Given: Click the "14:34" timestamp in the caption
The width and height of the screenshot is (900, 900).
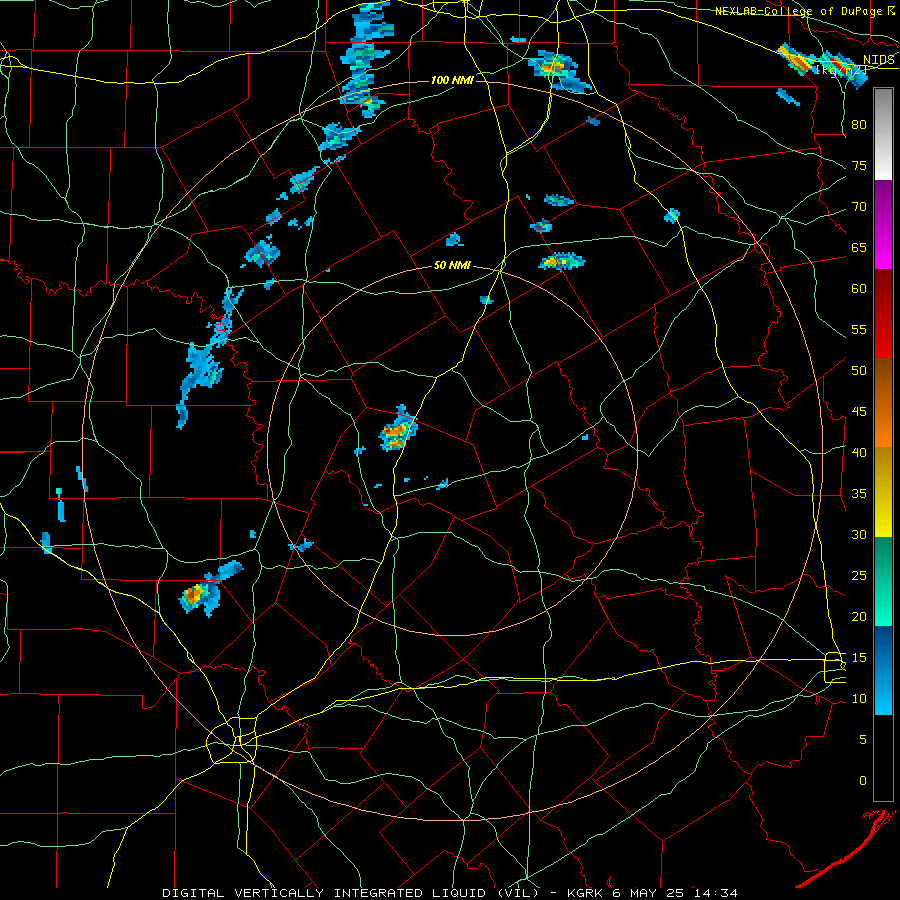Looking at the screenshot, I should pos(715,893).
